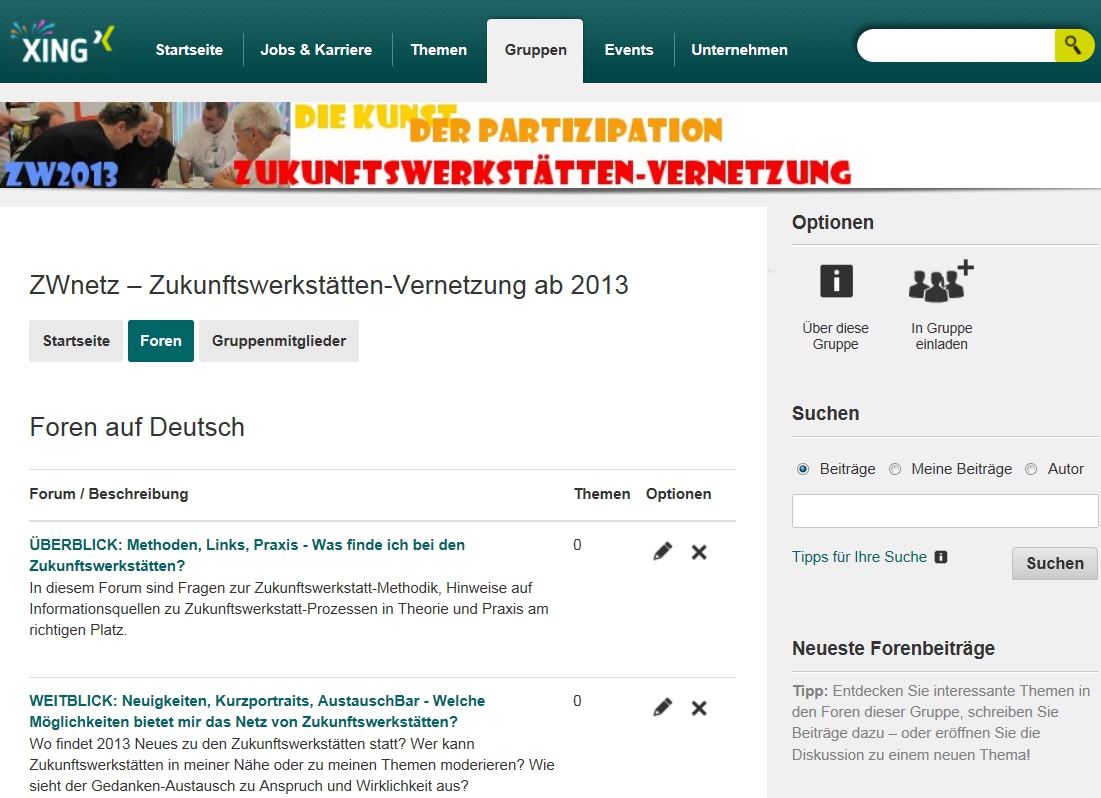
Task: Click the magnifier search icon in header
Action: [x=1073, y=45]
